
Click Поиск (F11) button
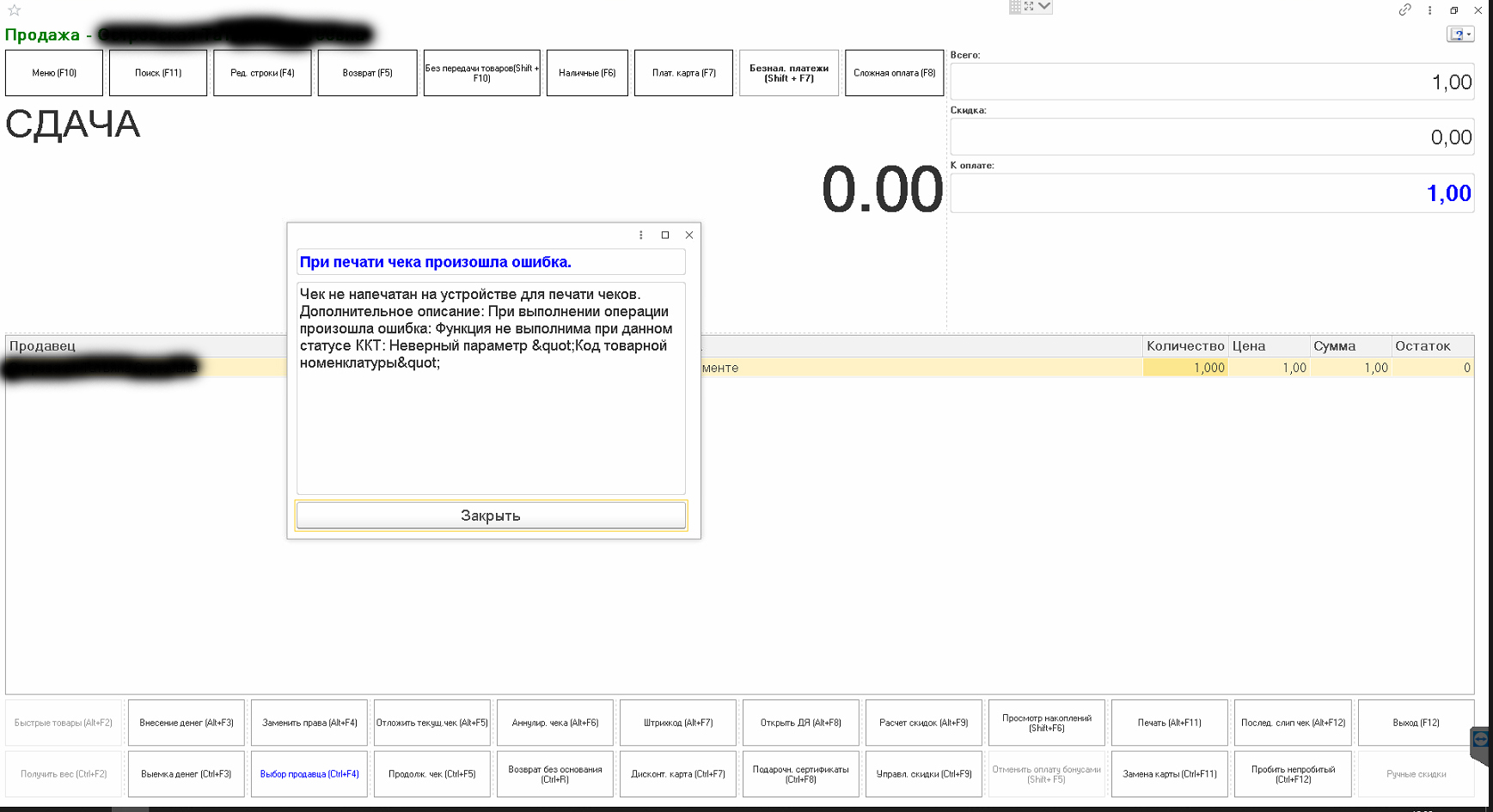coord(158,73)
